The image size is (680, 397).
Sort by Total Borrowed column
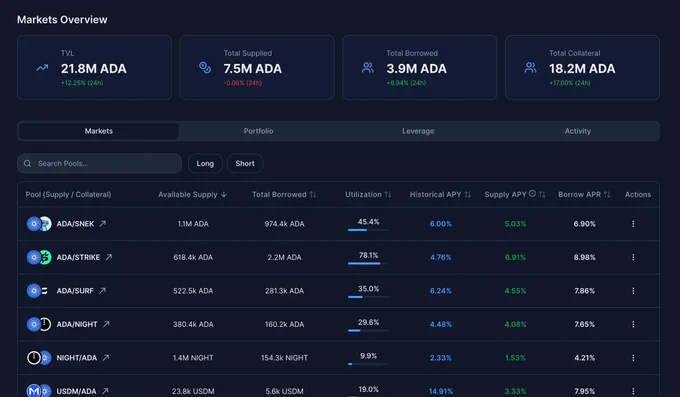coord(284,194)
